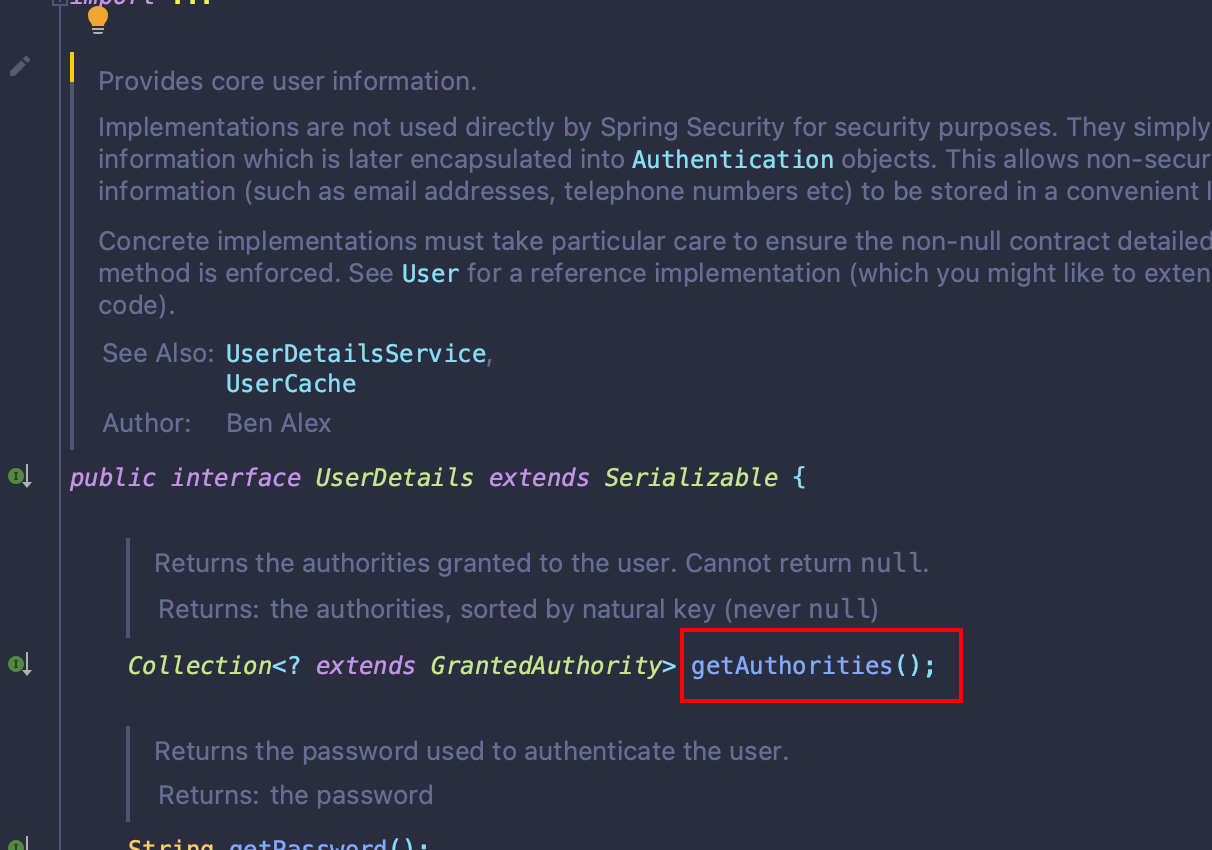This screenshot has height=850, width=1212.
Task: Follow the User reference implementation link
Action: (430, 273)
